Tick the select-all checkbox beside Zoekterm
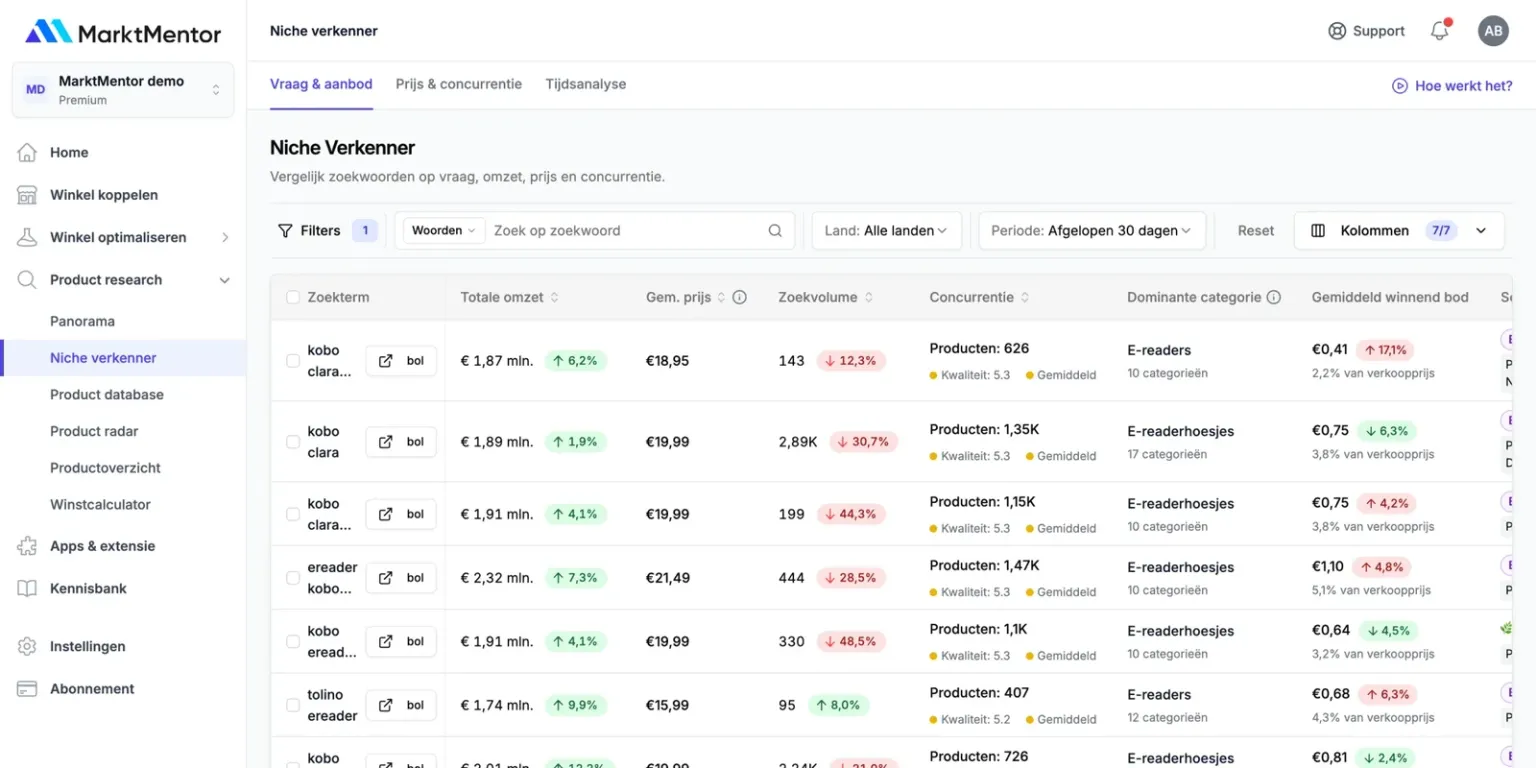The image size is (1536, 768). [x=293, y=297]
